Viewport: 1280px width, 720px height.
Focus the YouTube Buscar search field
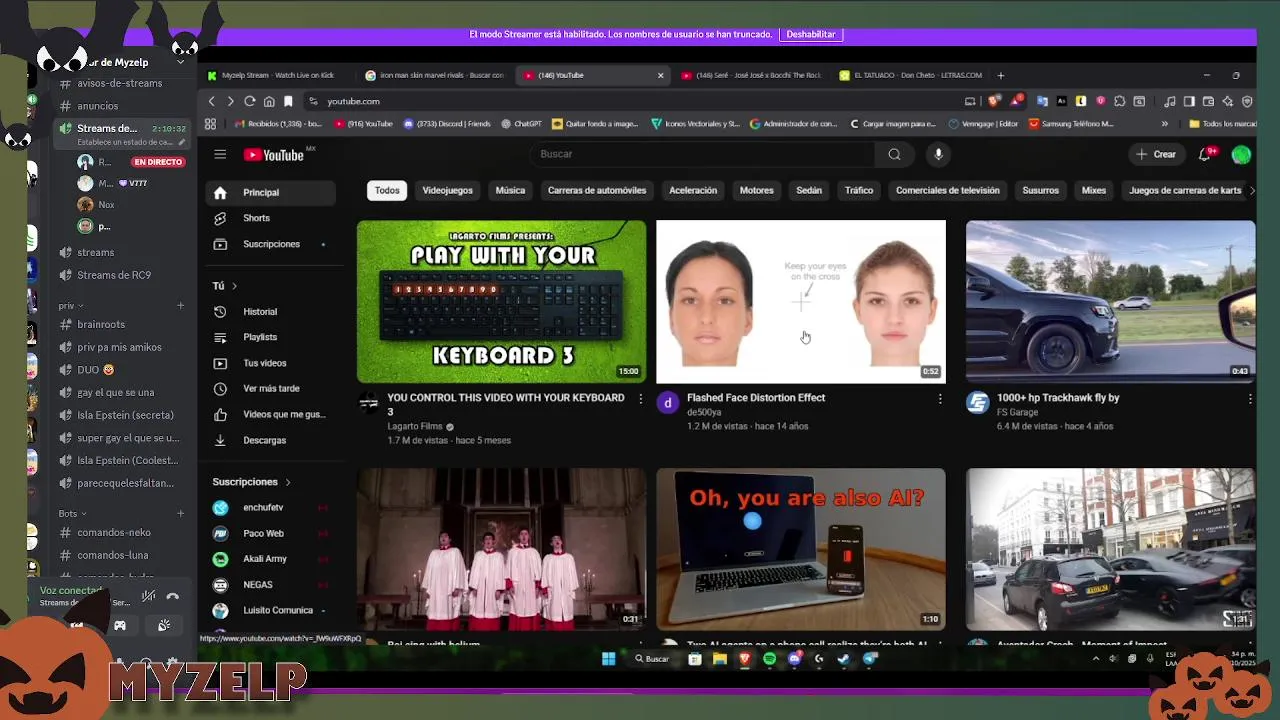click(x=703, y=154)
